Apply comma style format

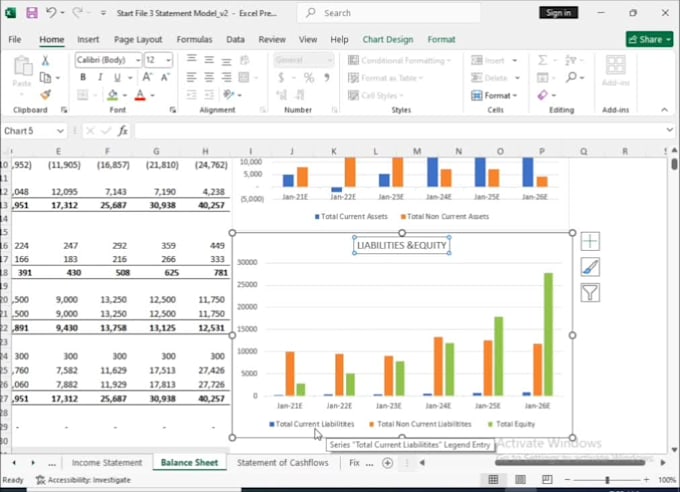327,78
